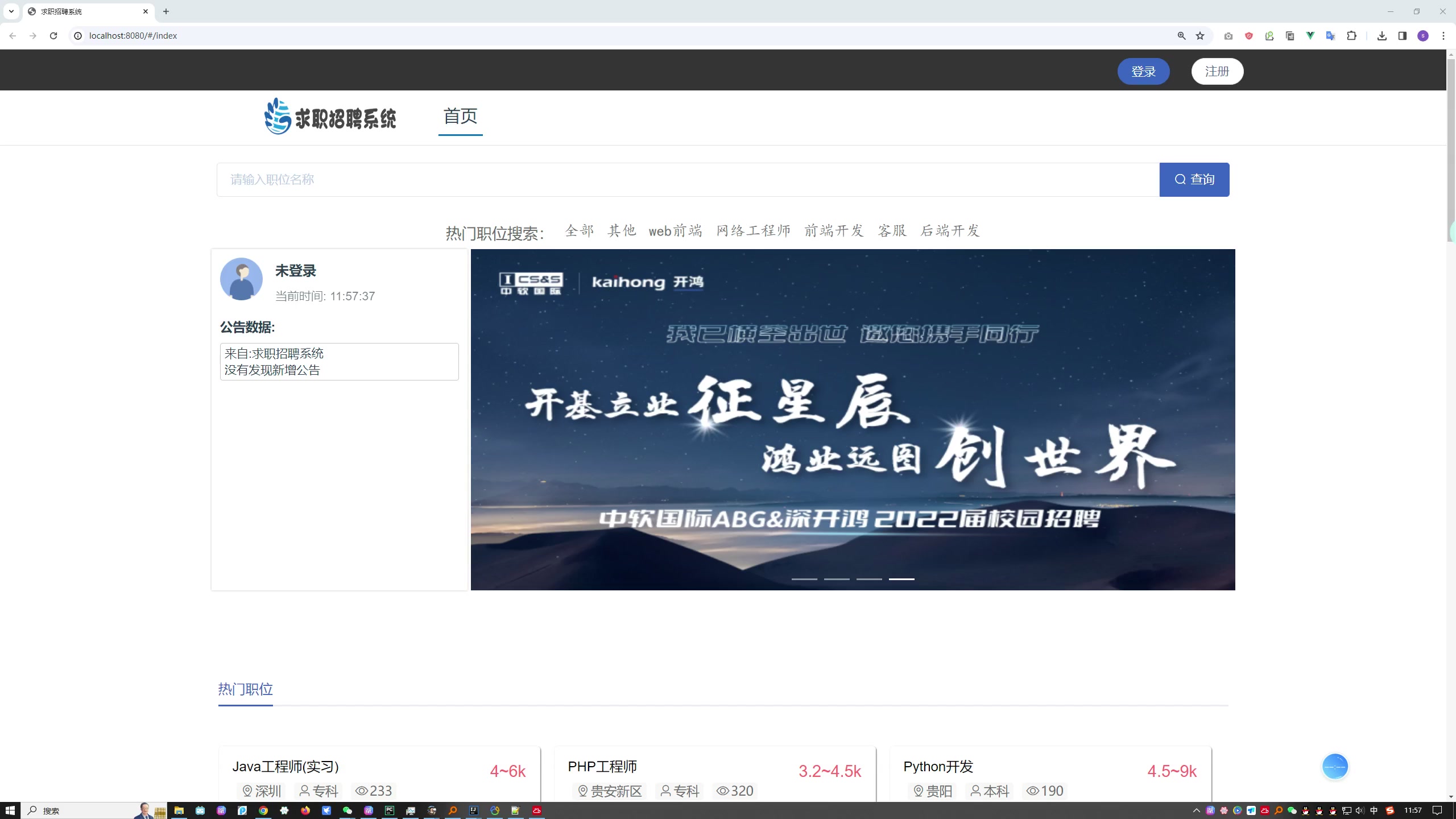
Task: Open the red shield adblock extension
Action: [x=1249, y=36]
